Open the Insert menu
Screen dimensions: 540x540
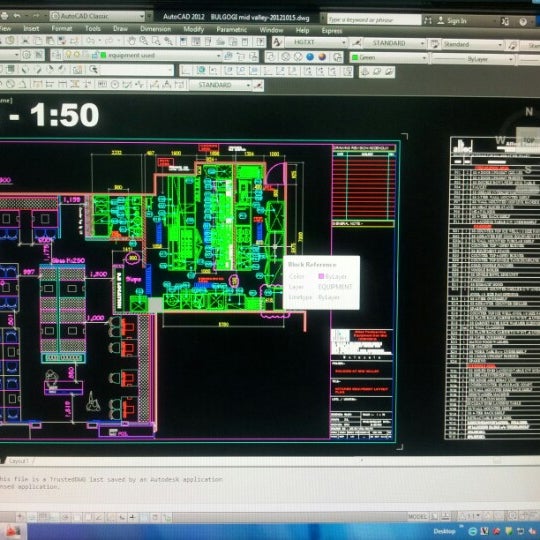tap(31, 28)
